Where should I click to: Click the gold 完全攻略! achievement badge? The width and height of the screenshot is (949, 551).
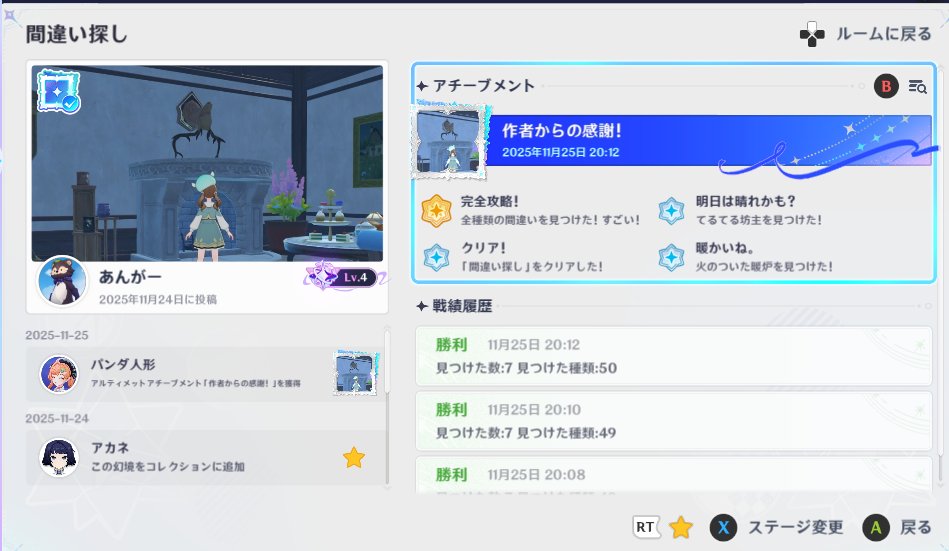(x=436, y=211)
